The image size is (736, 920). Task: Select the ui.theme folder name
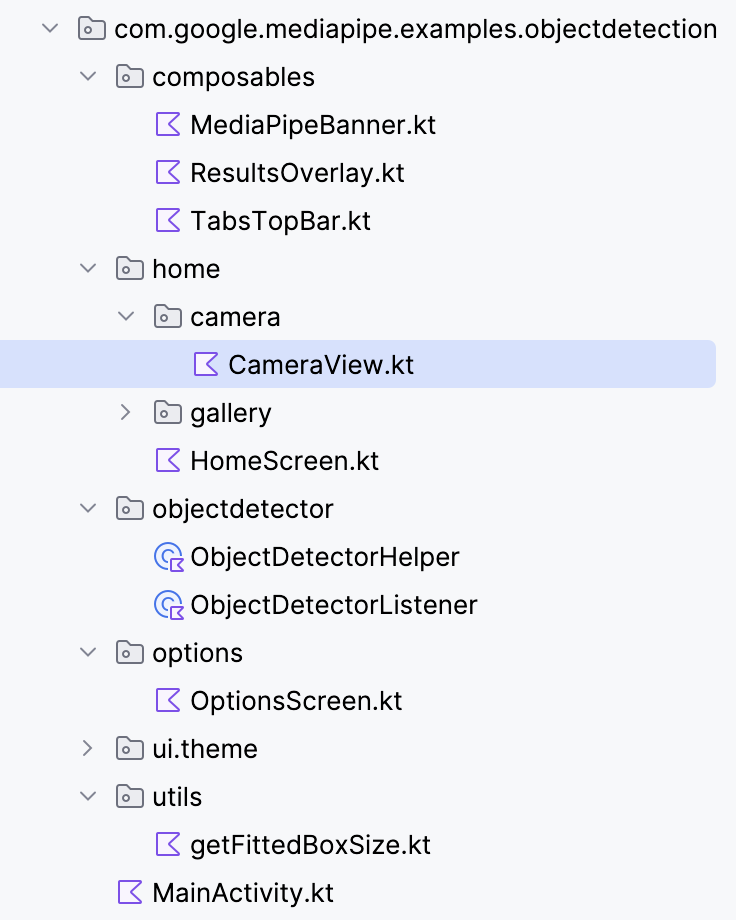coord(205,749)
